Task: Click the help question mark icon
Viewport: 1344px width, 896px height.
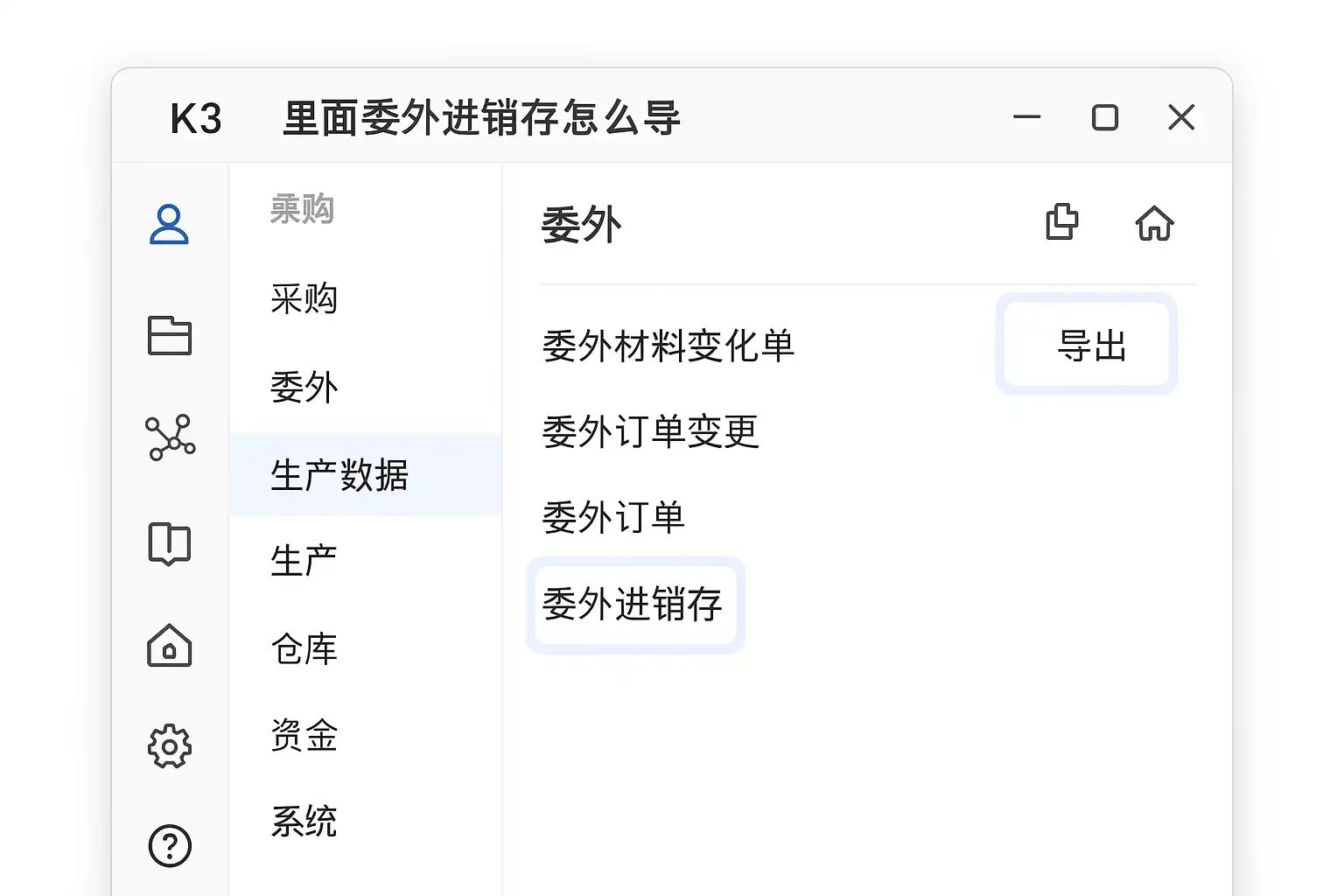Action: coord(170,846)
